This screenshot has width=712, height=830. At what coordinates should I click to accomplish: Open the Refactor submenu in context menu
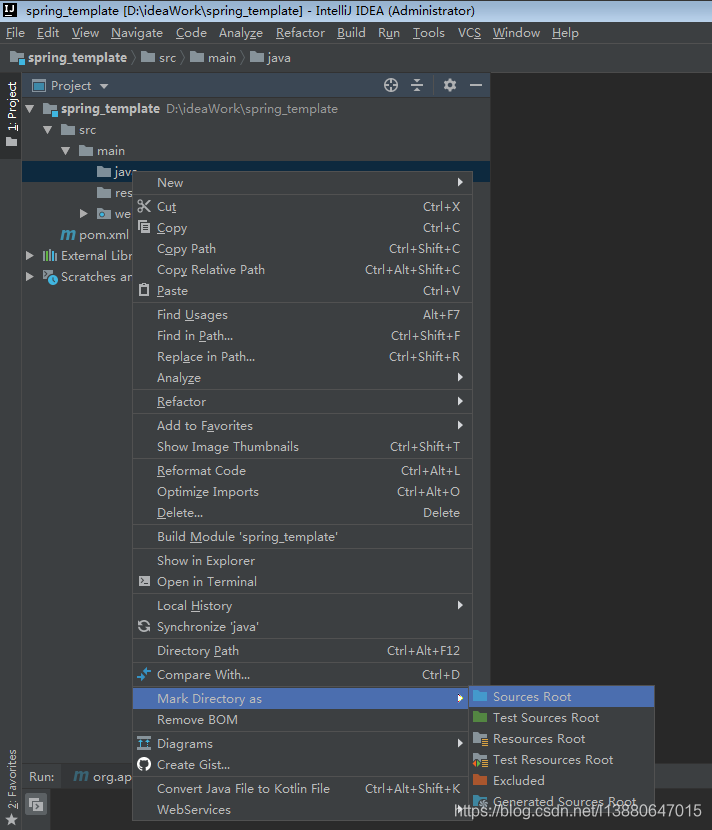tap(302, 401)
